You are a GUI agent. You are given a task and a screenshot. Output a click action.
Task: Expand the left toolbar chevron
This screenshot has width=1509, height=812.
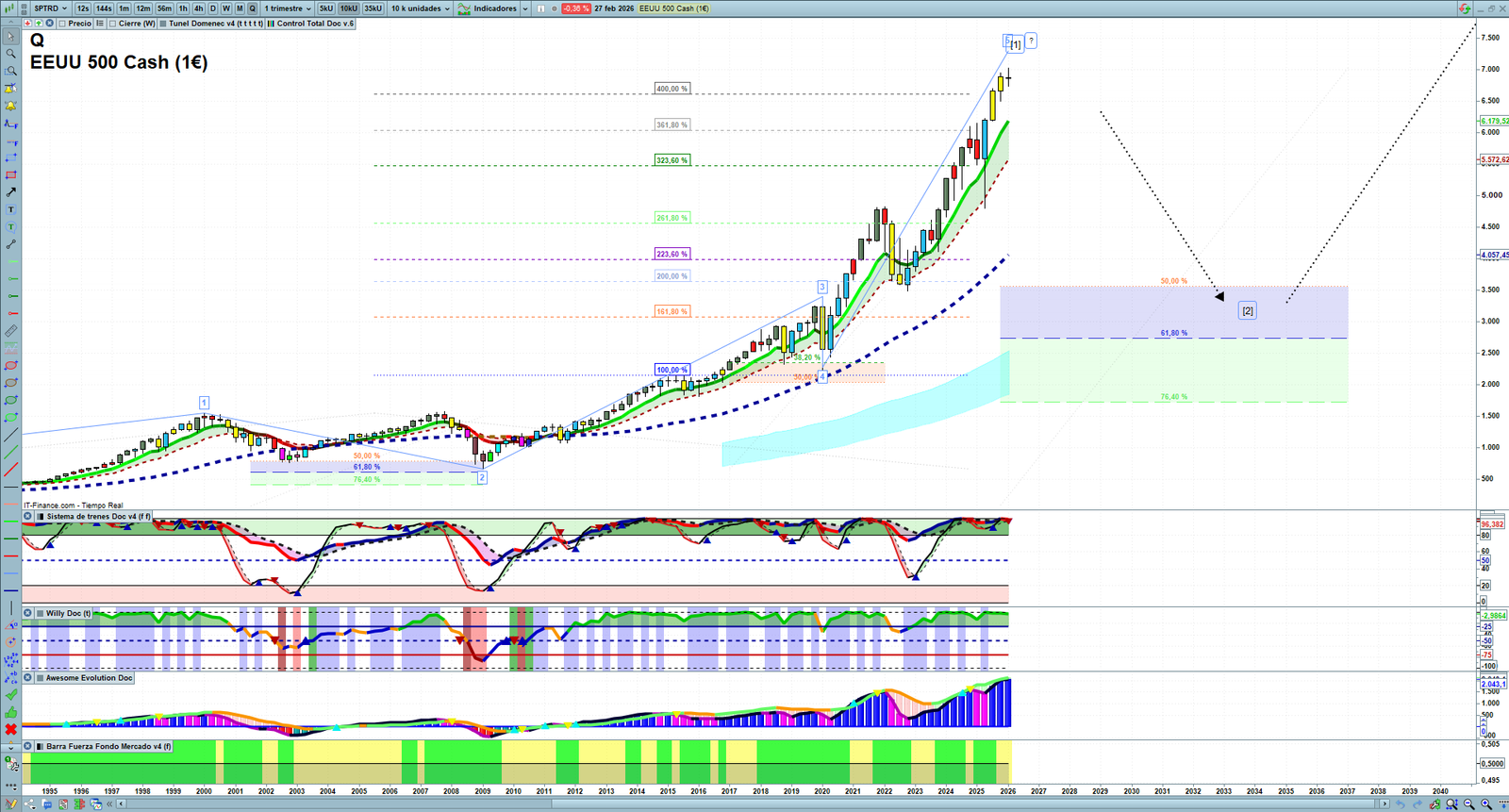10,747
